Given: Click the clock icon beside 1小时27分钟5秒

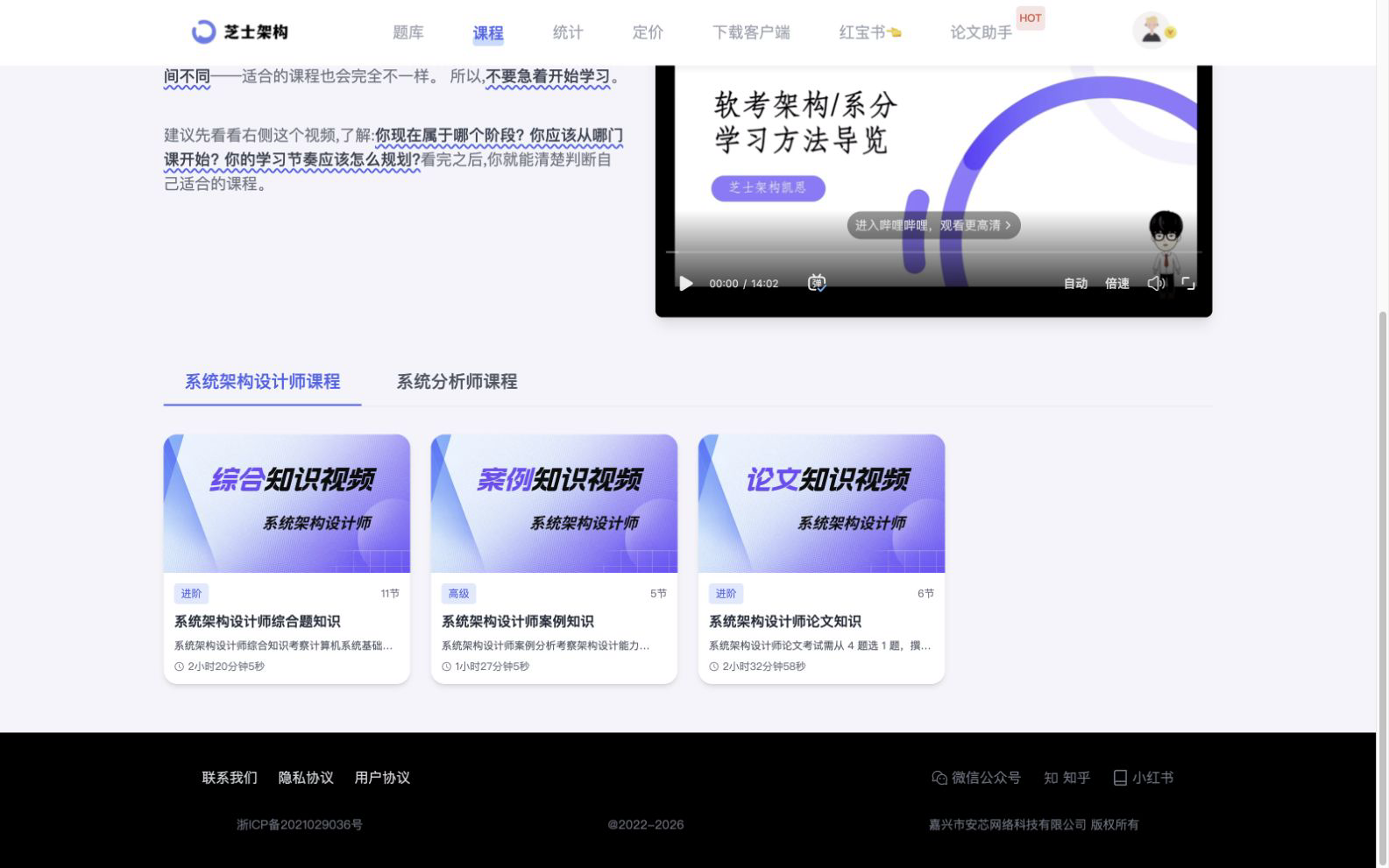Looking at the screenshot, I should tap(447, 667).
